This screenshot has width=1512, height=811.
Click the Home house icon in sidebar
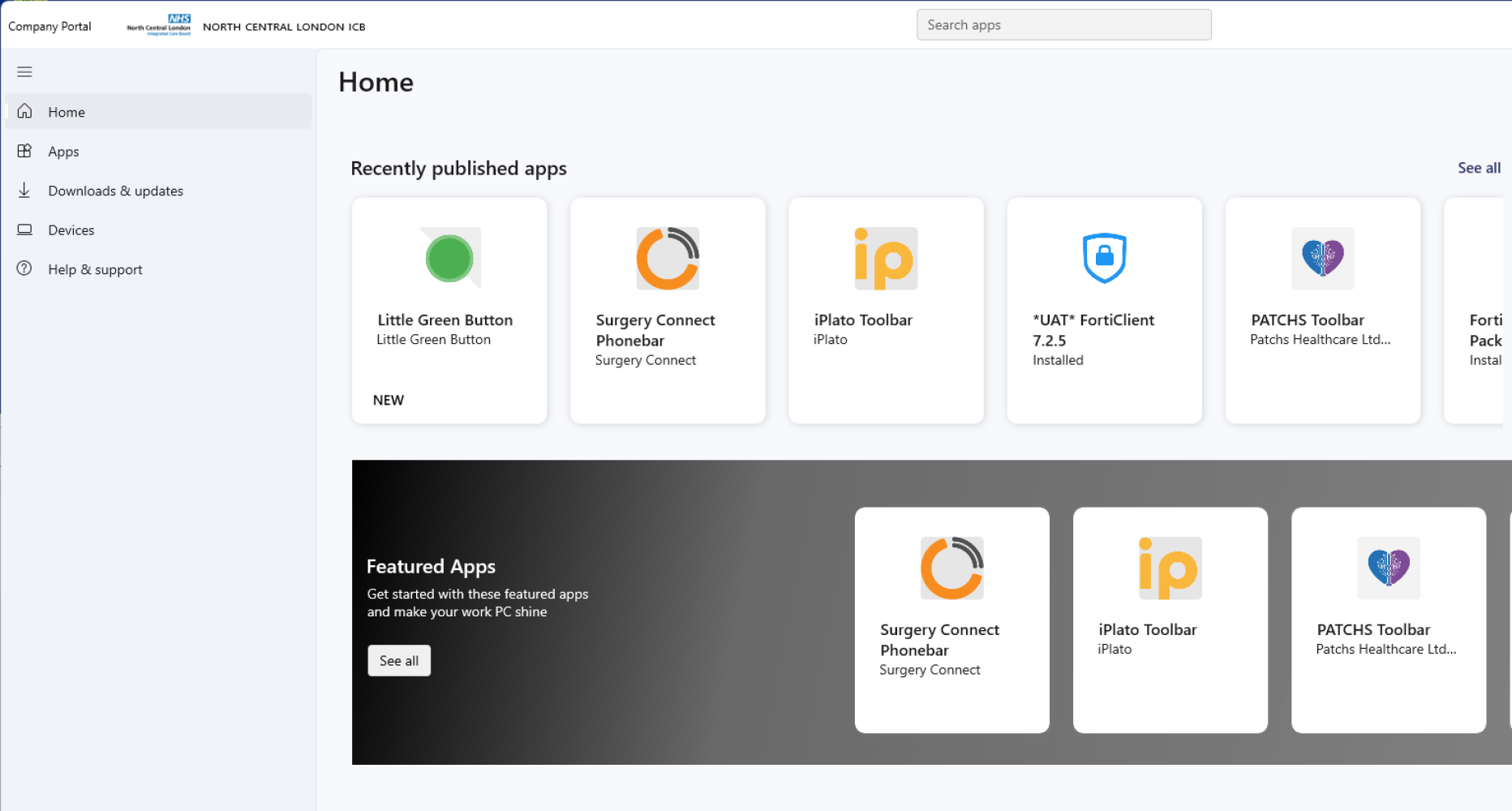(x=25, y=111)
